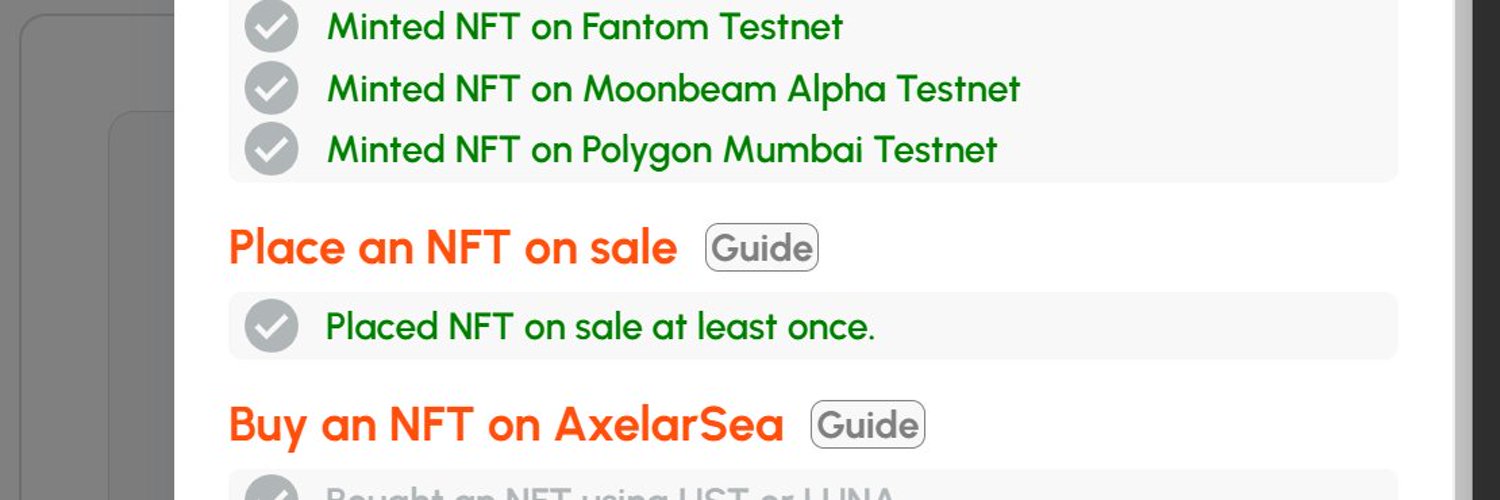This screenshot has width=1500, height=500.
Task: Select the Minted NFT on Fantom Testnet item
Action: click(585, 27)
